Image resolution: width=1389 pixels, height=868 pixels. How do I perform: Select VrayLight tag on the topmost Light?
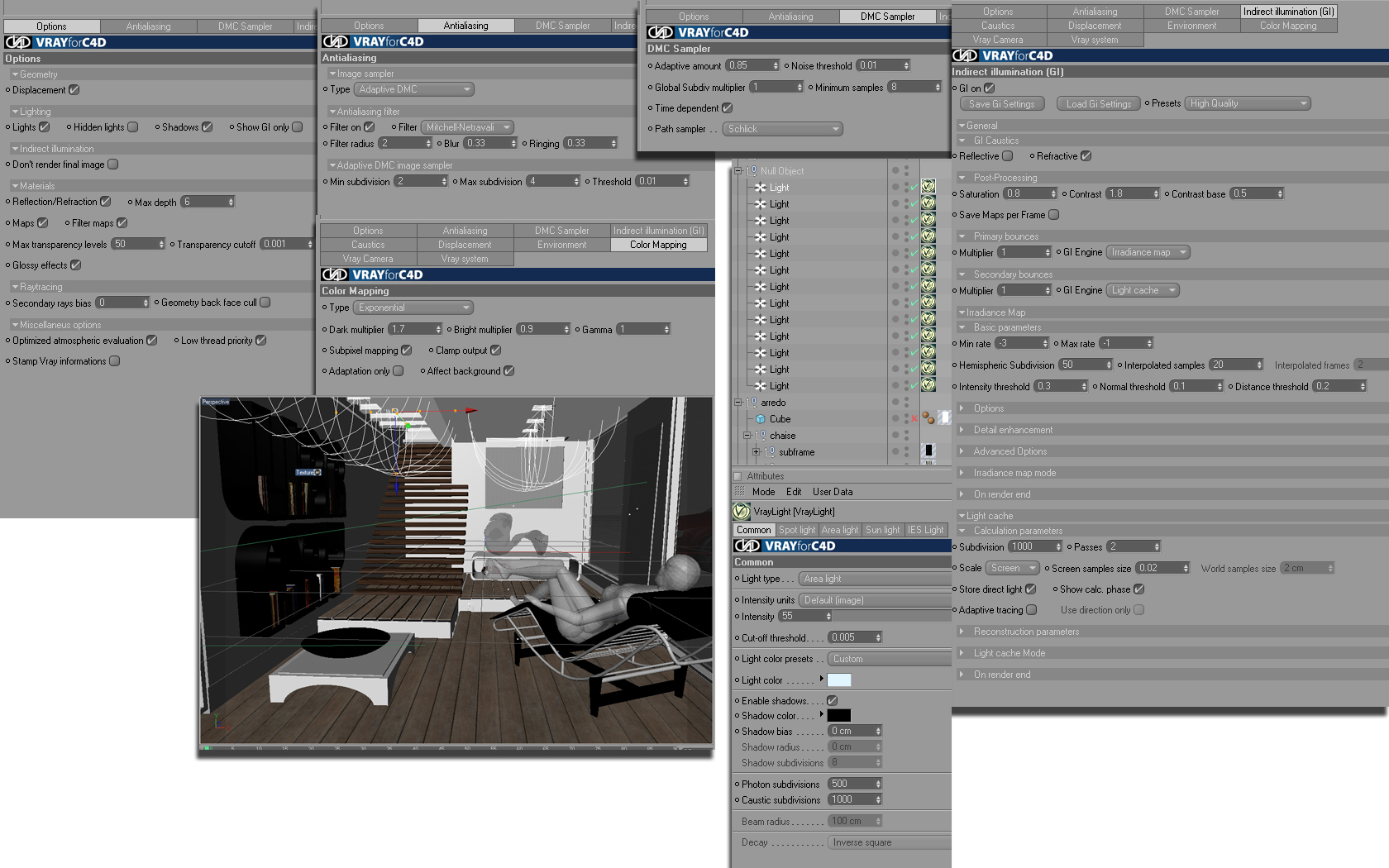tap(928, 187)
